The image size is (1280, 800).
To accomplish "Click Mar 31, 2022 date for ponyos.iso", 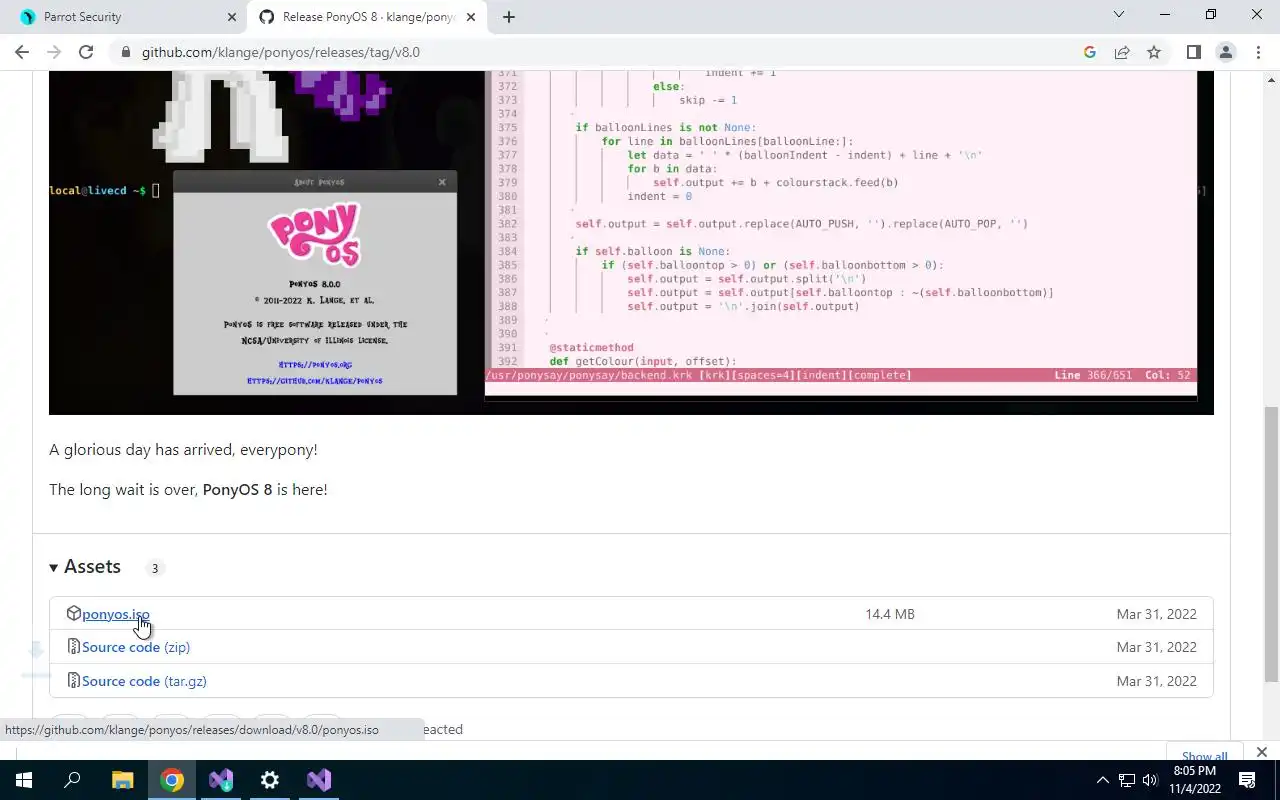I will coord(1156,614).
